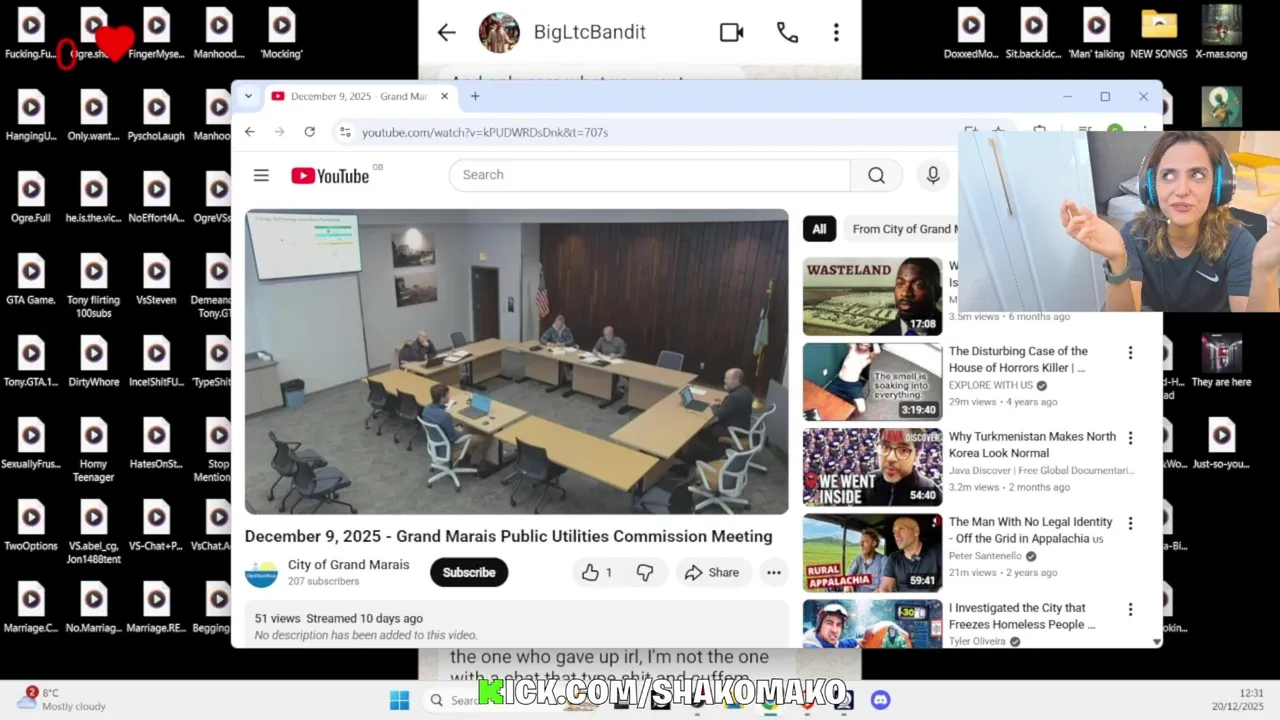Viewport: 1280px width, 720px height.
Task: Open weather widget showing 8°C
Action: [x=62, y=699]
